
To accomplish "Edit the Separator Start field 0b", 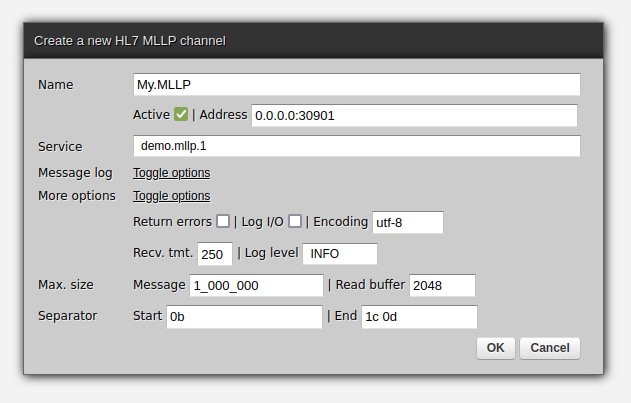I will (244, 317).
